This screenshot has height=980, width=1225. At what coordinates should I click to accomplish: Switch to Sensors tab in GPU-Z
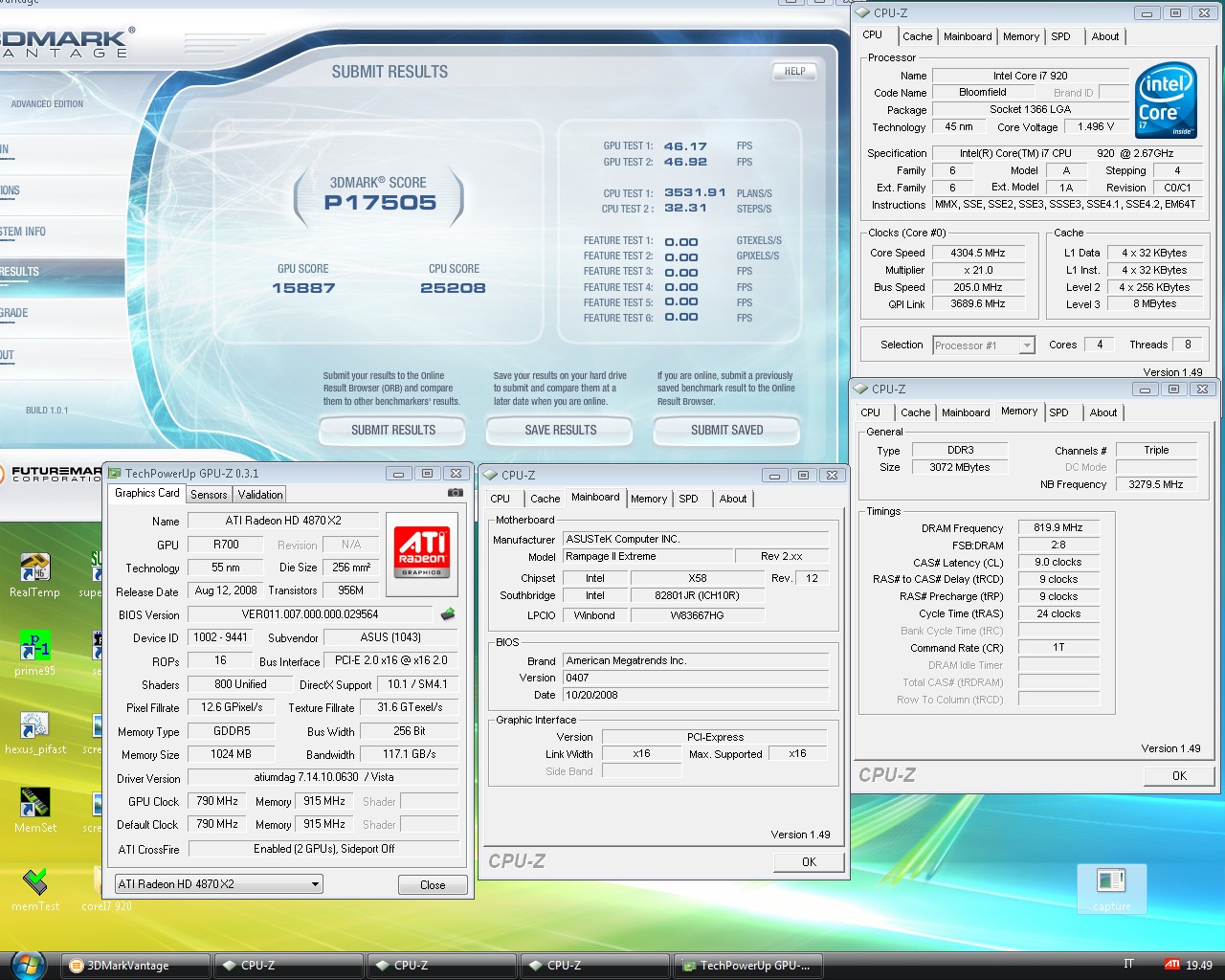(209, 495)
